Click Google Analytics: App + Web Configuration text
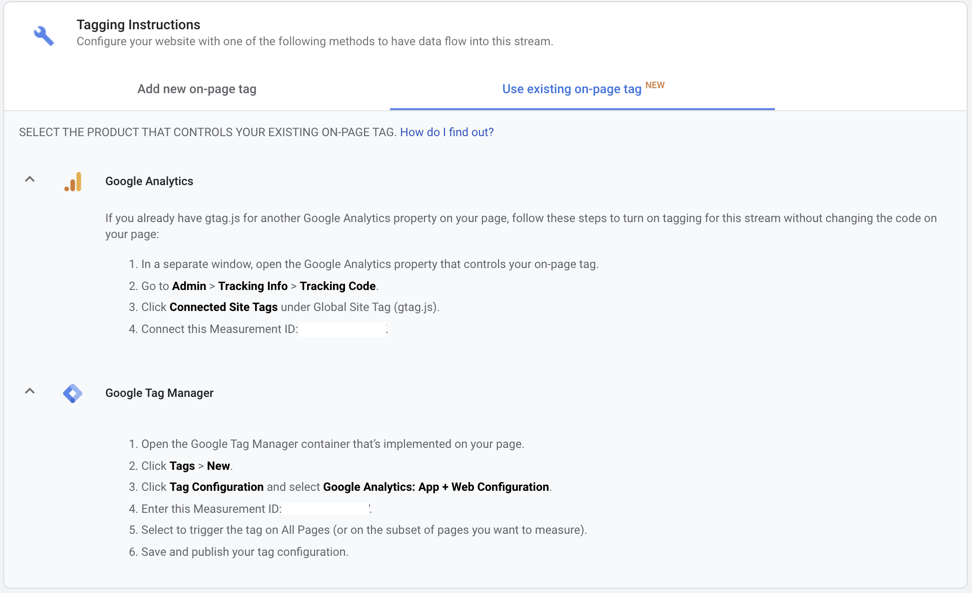The width and height of the screenshot is (972, 593). [436, 487]
